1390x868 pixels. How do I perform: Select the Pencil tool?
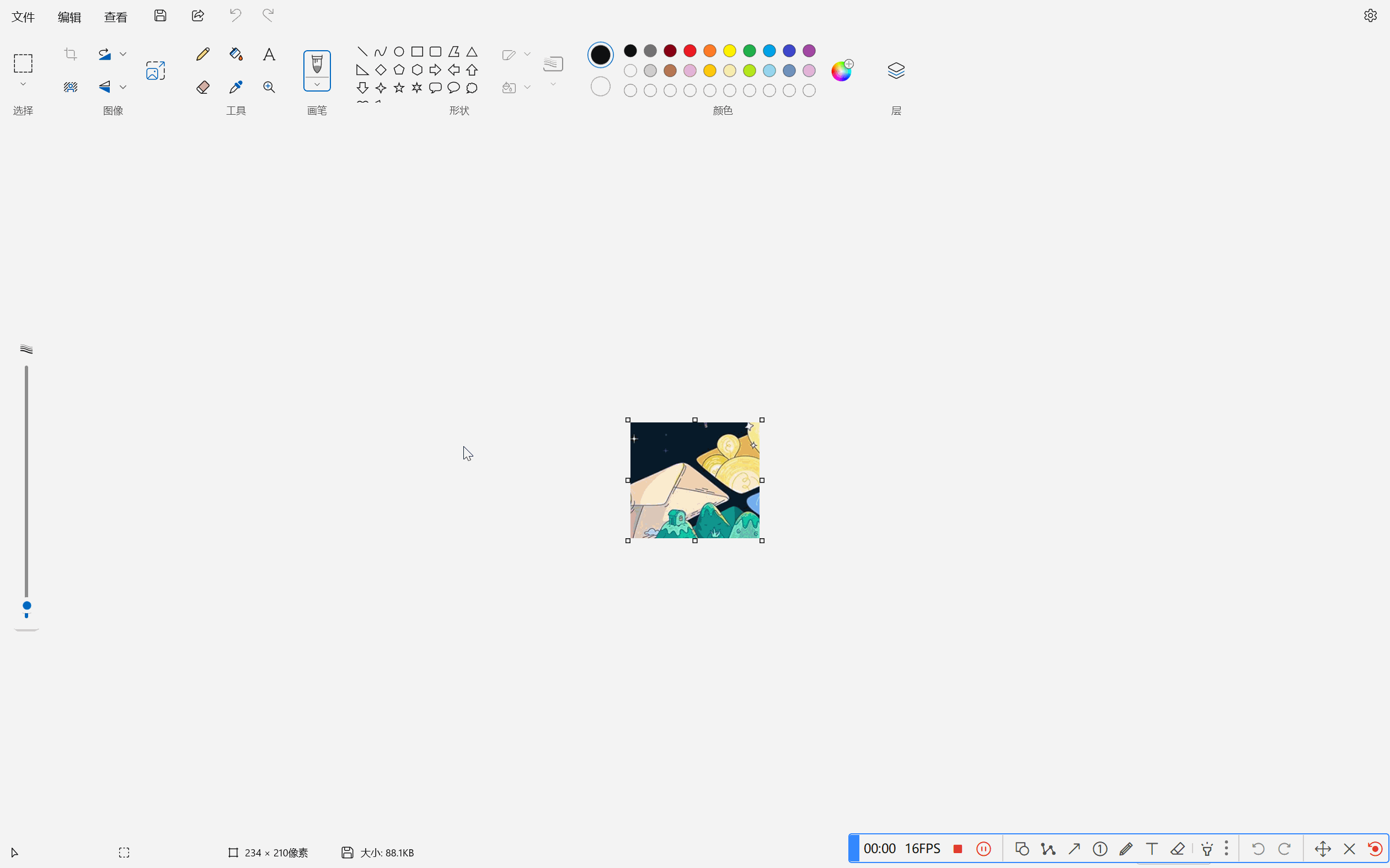click(x=202, y=54)
